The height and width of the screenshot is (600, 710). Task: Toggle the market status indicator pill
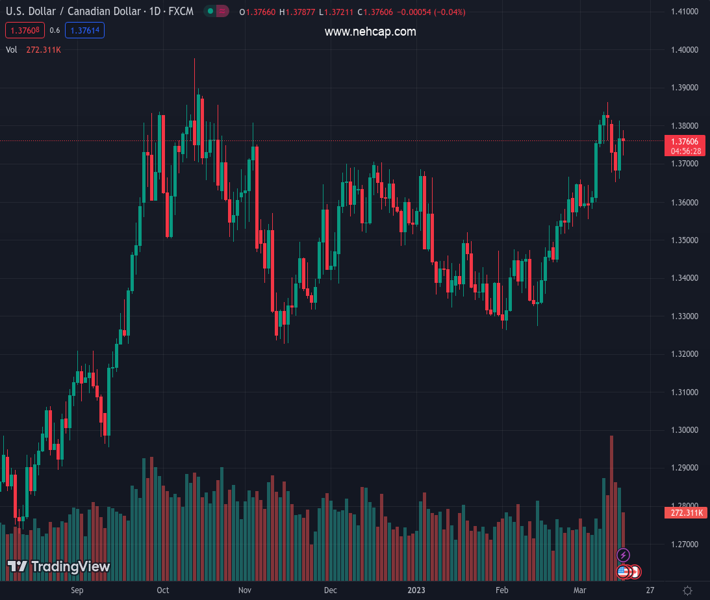216,12
